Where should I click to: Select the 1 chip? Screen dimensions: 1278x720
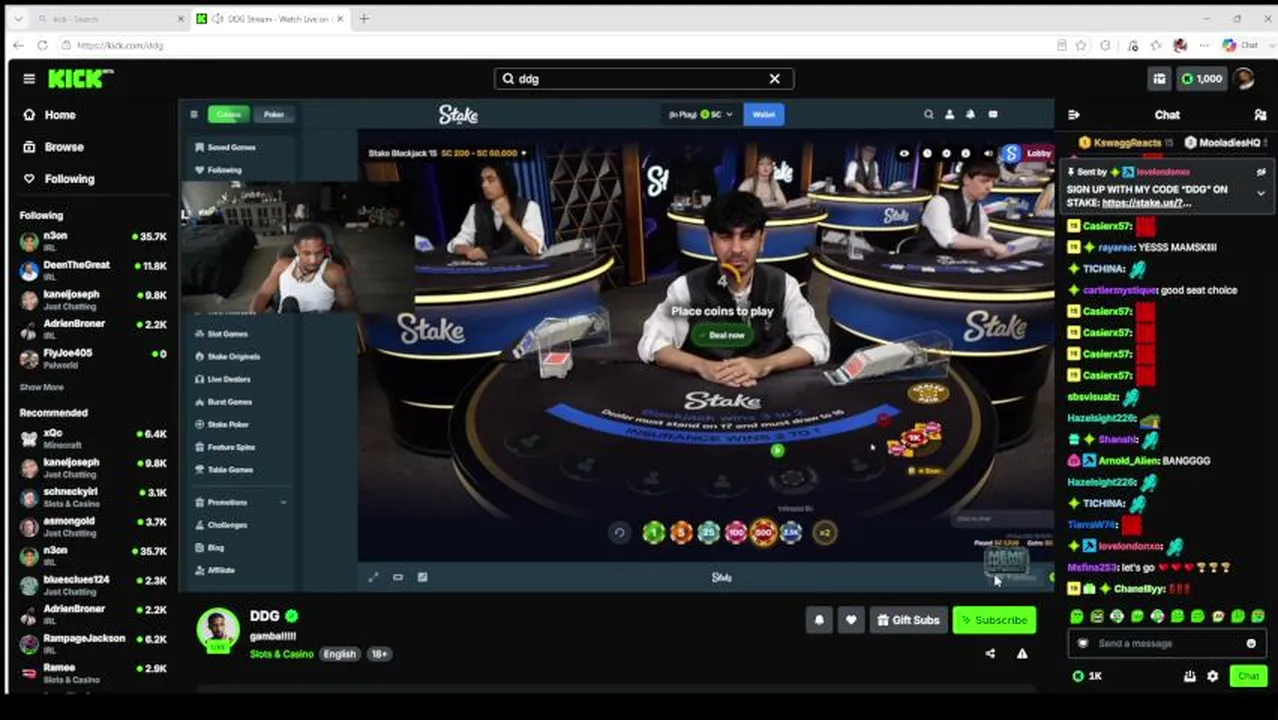pos(653,533)
